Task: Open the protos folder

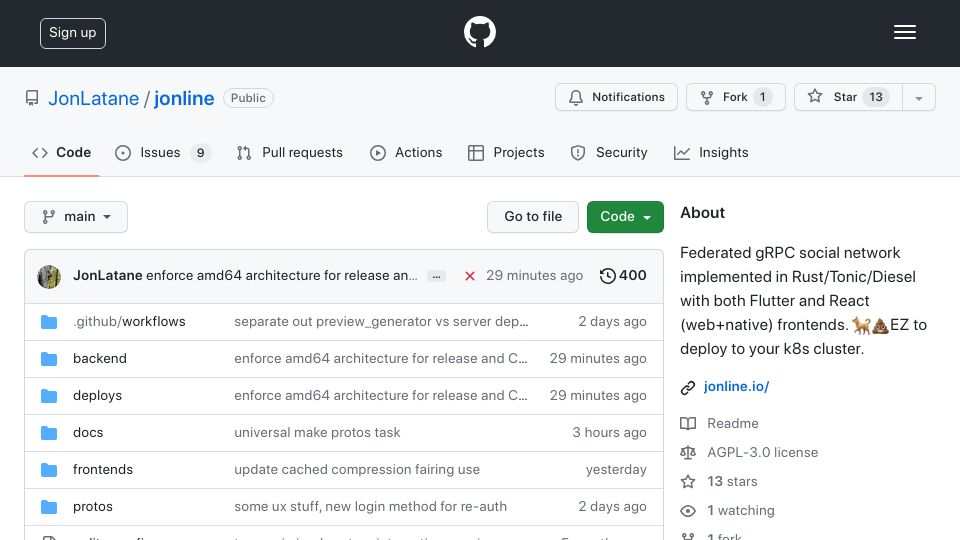Action: [93, 507]
